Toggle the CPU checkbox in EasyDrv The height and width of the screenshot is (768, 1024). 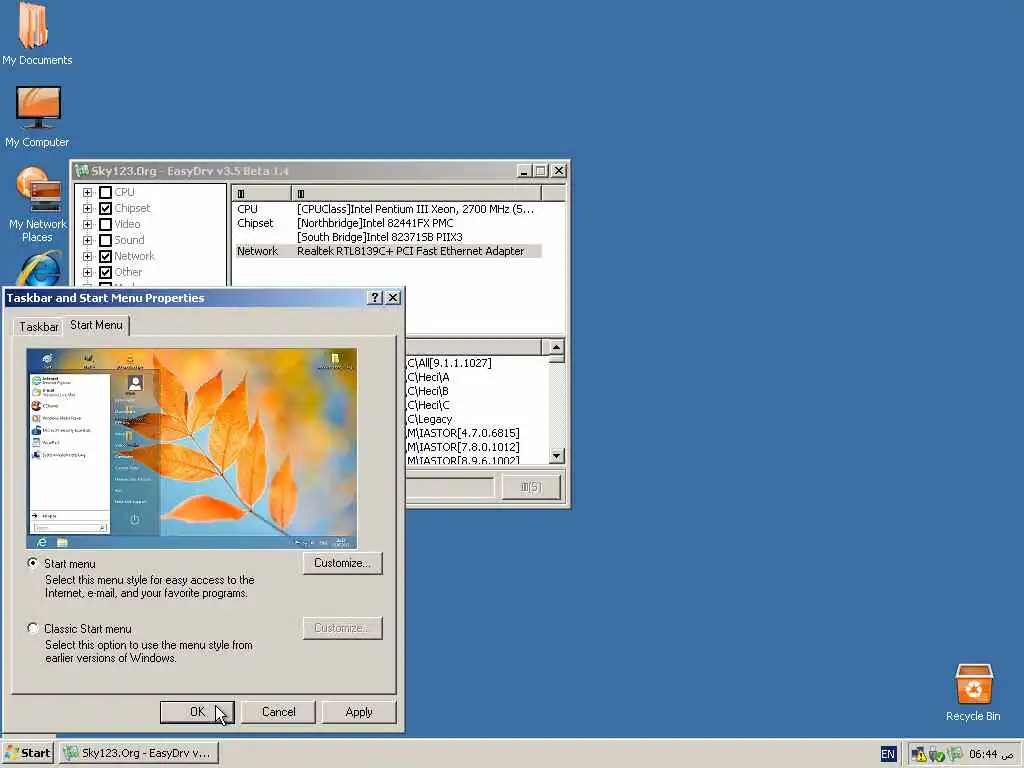click(x=105, y=192)
